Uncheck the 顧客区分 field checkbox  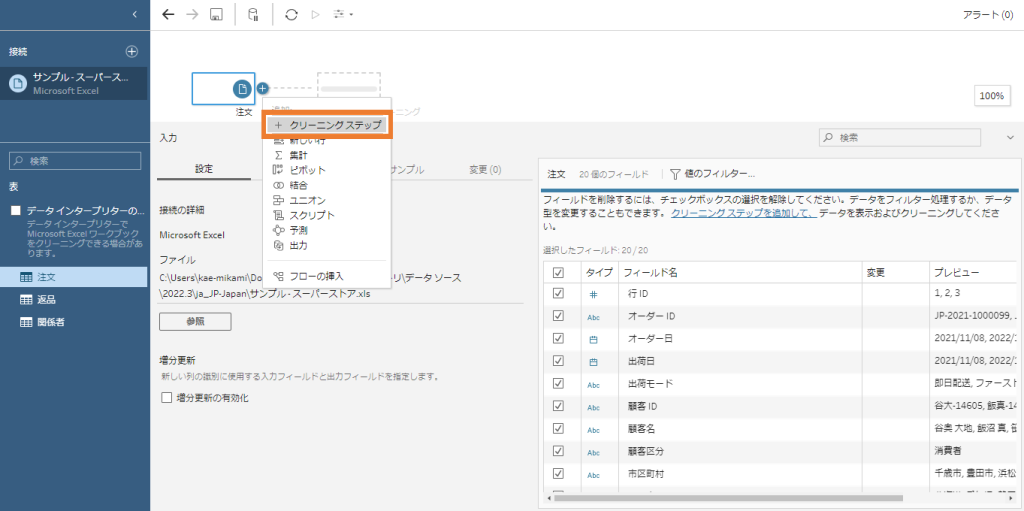(x=558, y=451)
